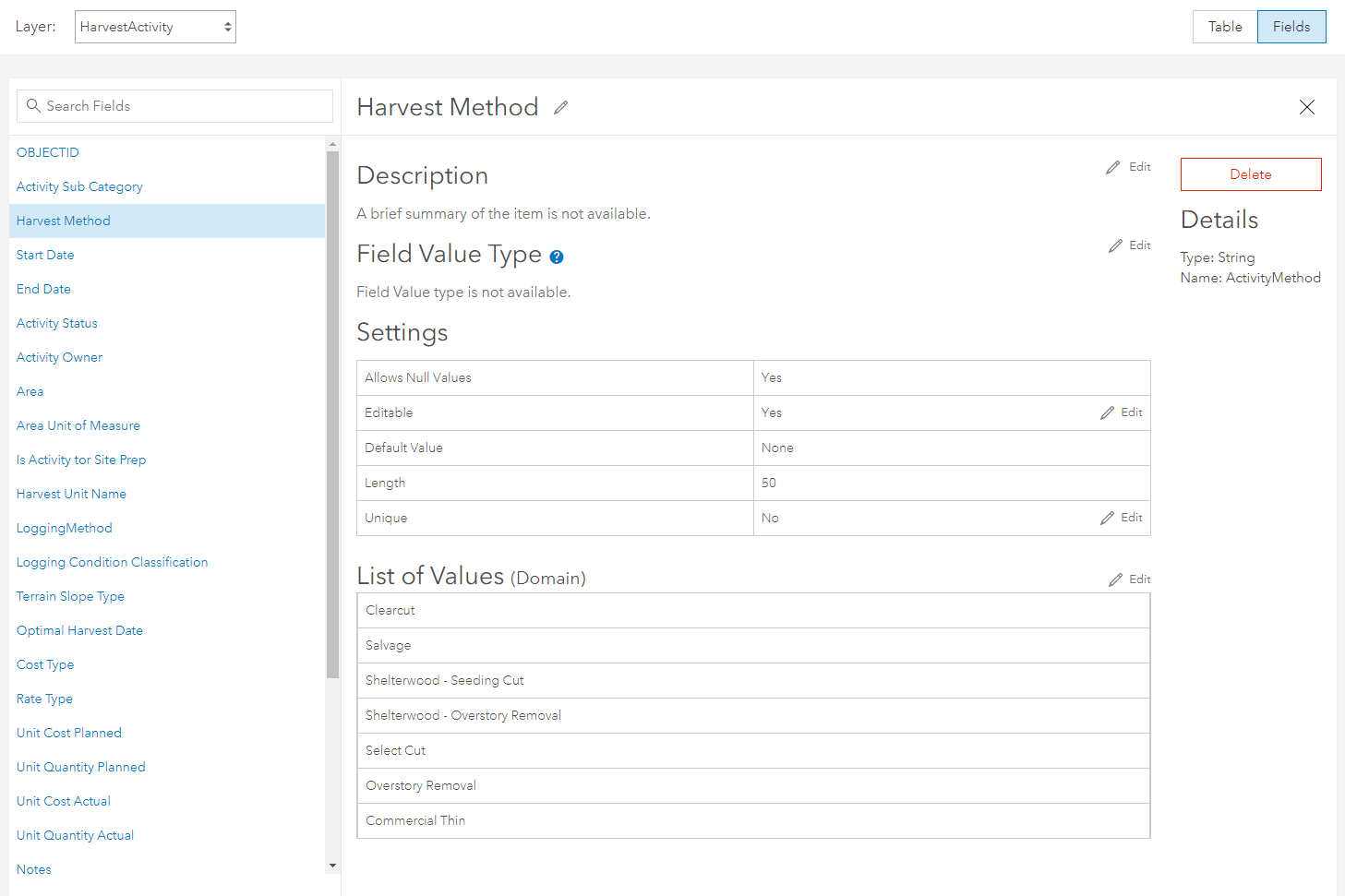Image resolution: width=1345 pixels, height=896 pixels.
Task: Click pencil icon beside Harvest Method title
Action: [x=560, y=108]
